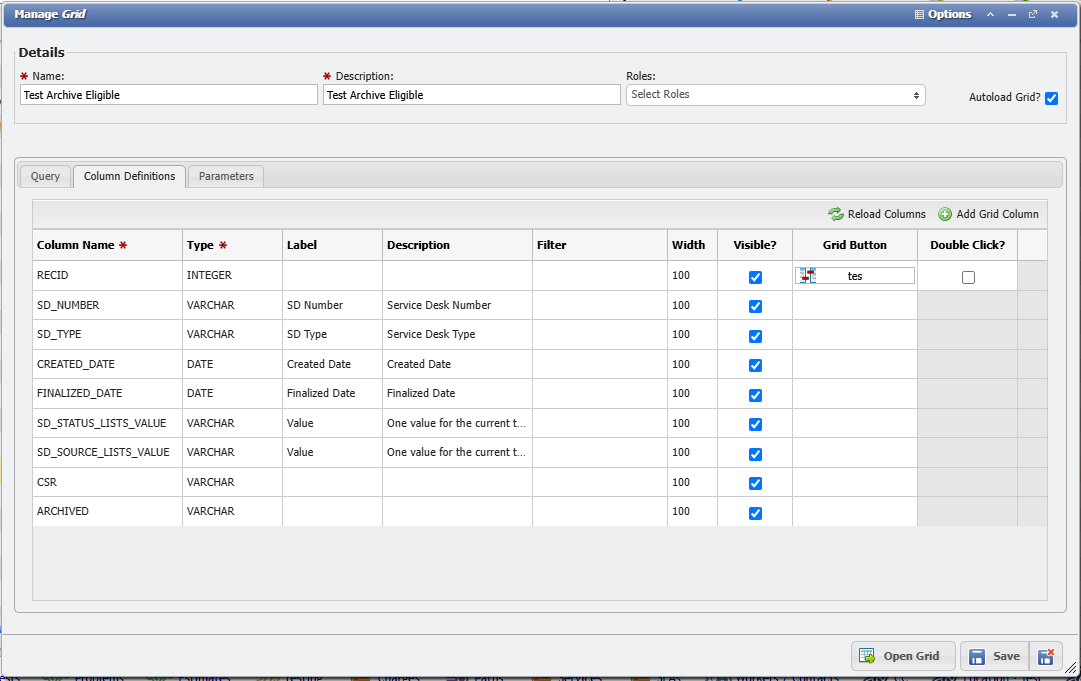Click the Reload Columns refresh icon
The width and height of the screenshot is (1081, 681).
click(x=836, y=214)
